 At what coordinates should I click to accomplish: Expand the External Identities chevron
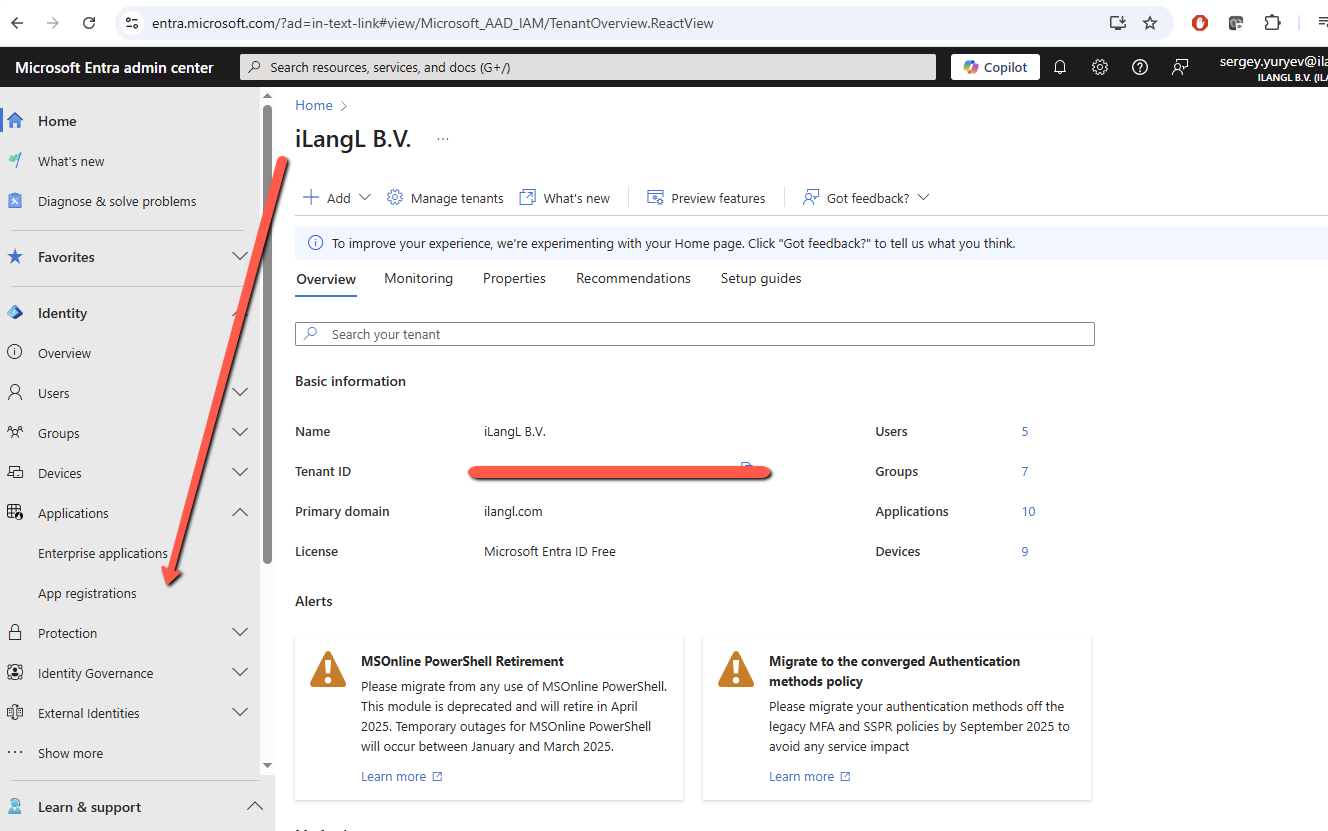coord(240,713)
